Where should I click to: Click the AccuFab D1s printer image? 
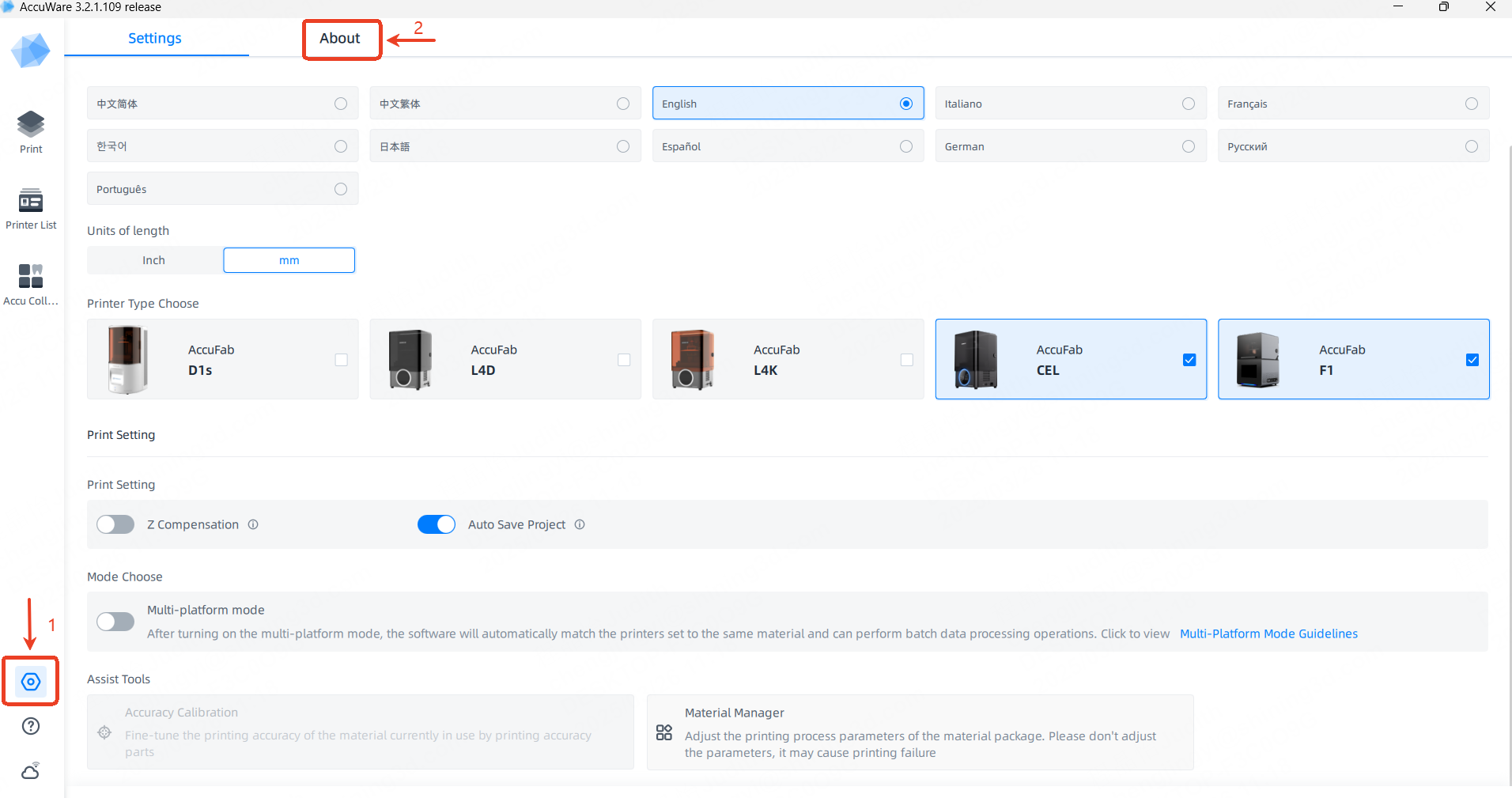(127, 360)
